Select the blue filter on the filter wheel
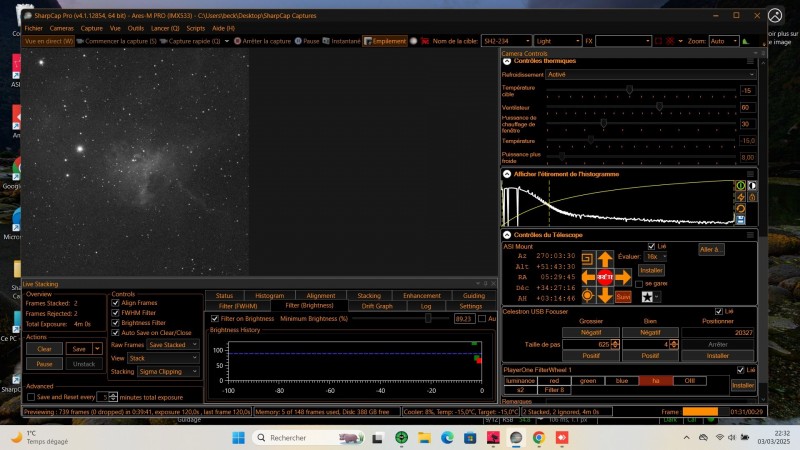This screenshot has width=800, height=450. pyautogui.click(x=621, y=380)
